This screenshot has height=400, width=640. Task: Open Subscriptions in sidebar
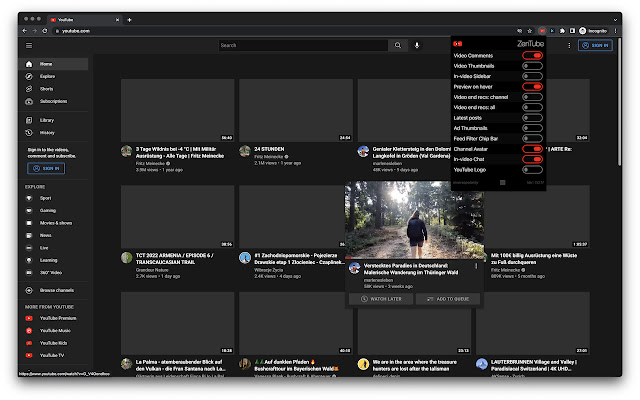(x=53, y=101)
